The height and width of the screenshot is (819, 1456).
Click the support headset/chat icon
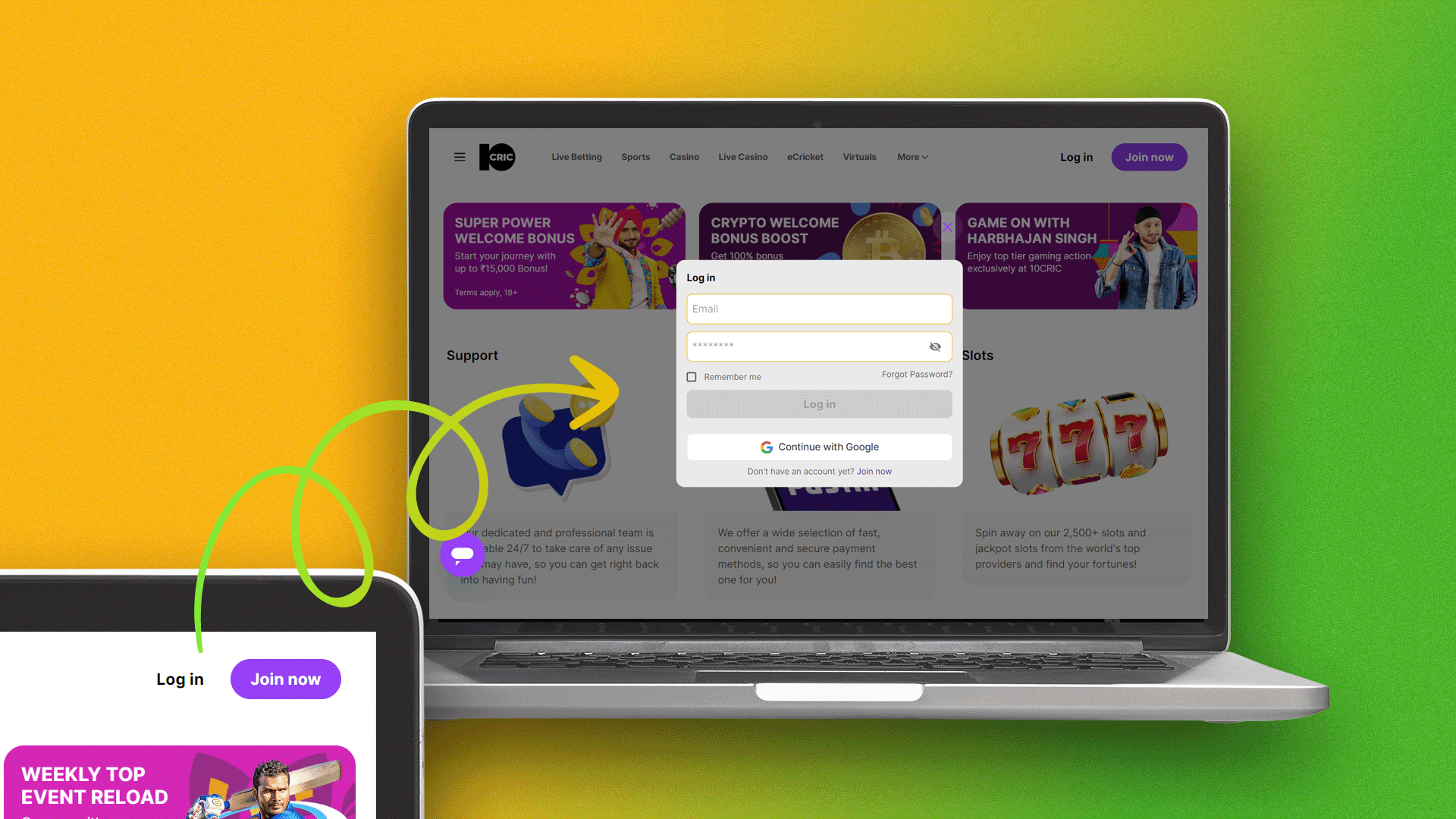[x=461, y=556]
